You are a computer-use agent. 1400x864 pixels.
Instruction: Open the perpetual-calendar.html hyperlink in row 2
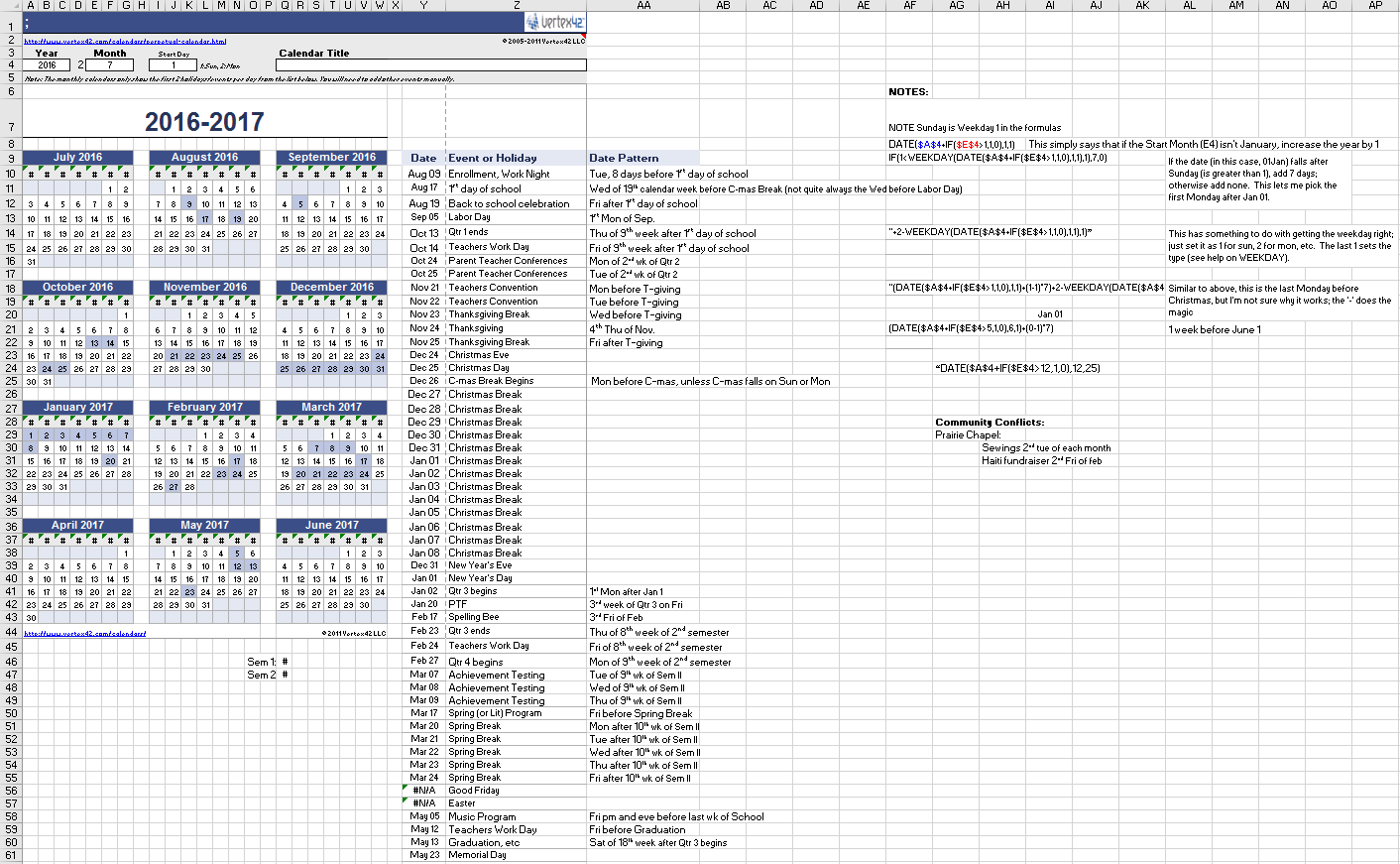tap(125, 42)
